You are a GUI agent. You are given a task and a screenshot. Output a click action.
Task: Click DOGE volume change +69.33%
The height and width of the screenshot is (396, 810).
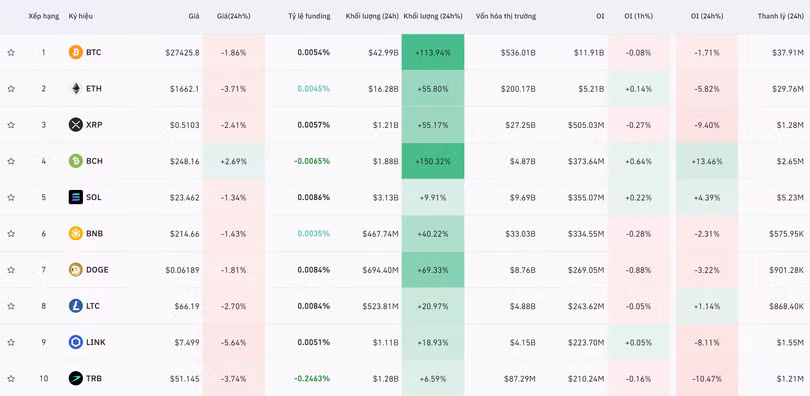click(x=433, y=270)
